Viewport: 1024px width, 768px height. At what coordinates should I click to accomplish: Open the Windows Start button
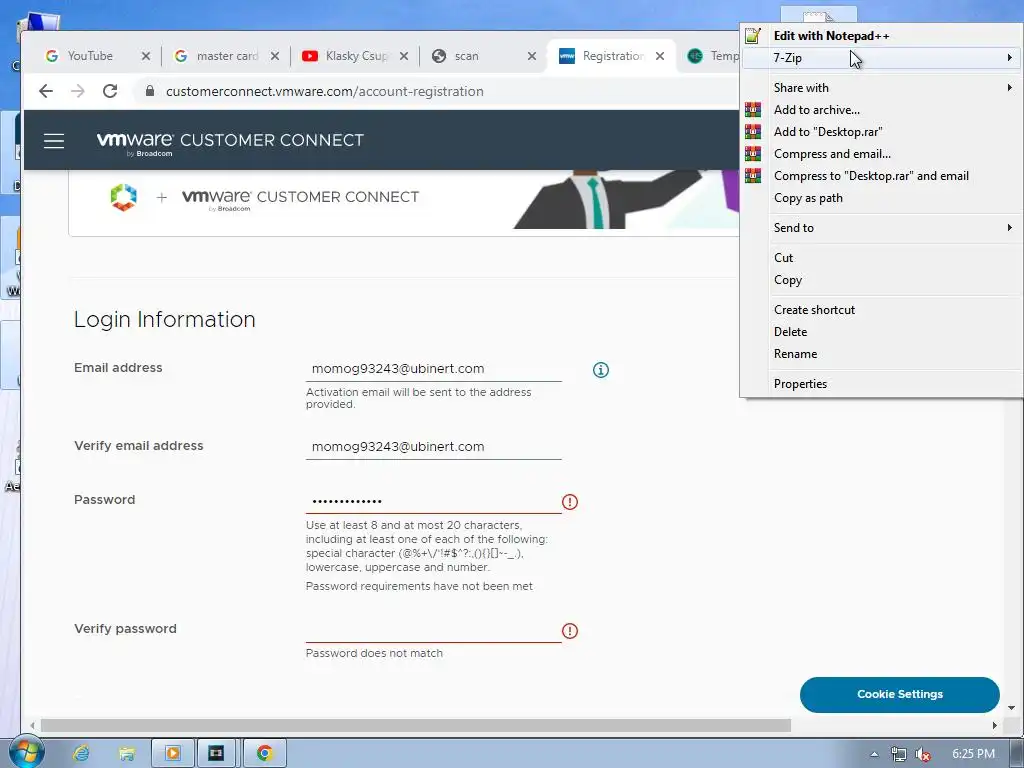point(27,753)
